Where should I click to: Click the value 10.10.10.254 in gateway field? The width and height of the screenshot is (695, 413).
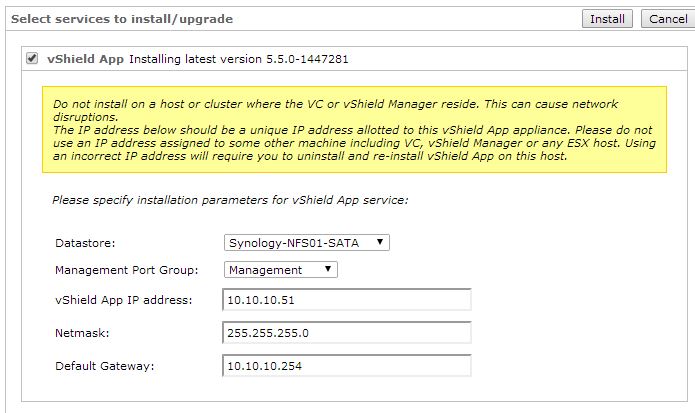click(x=266, y=366)
